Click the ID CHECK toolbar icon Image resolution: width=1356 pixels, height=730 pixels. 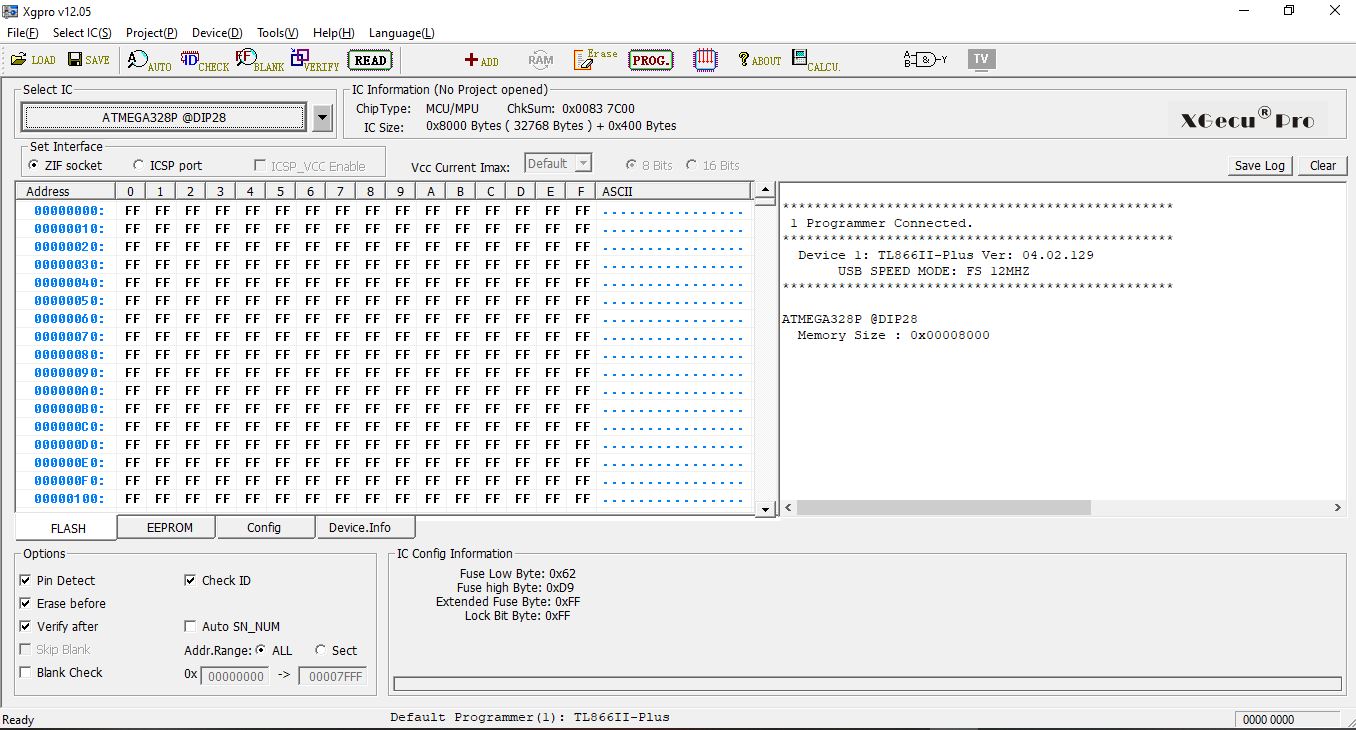pos(205,60)
